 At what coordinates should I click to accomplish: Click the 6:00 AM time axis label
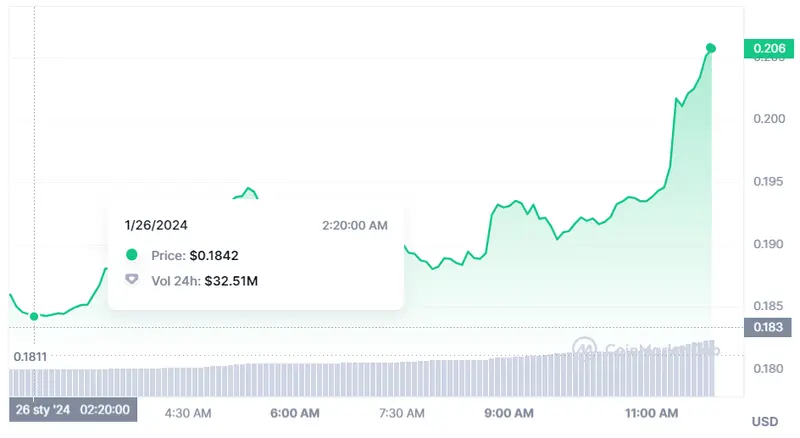point(293,413)
